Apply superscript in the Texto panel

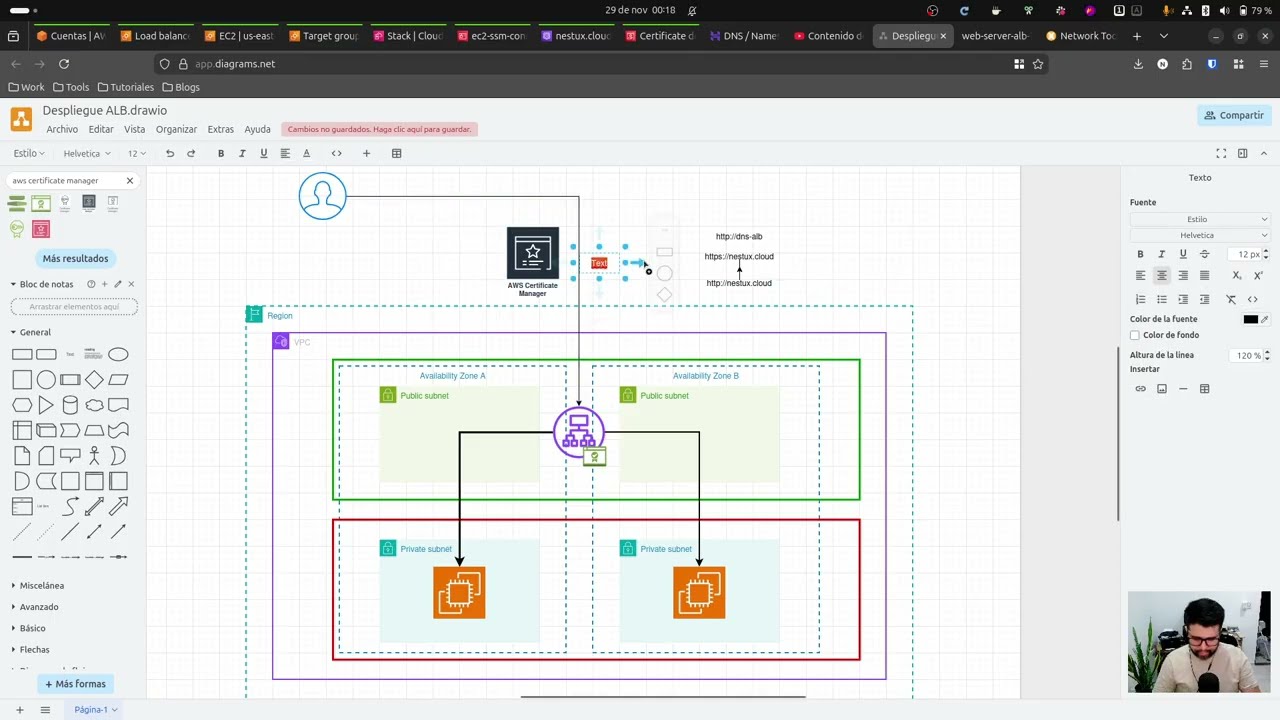point(1258,275)
